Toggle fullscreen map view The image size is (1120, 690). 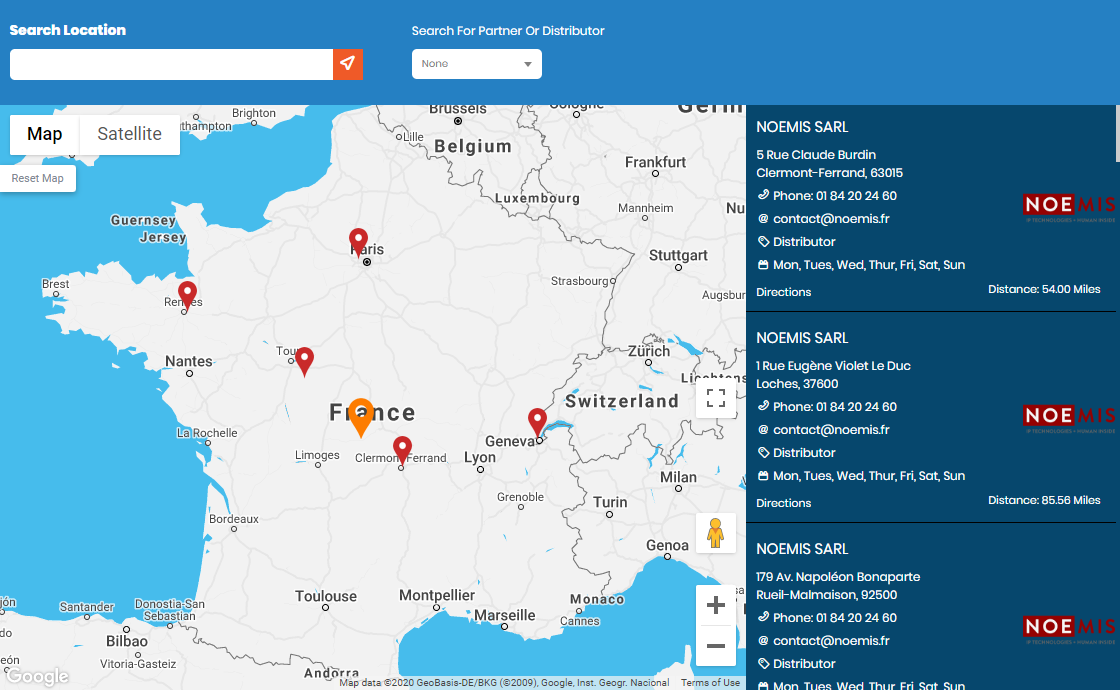(x=716, y=397)
